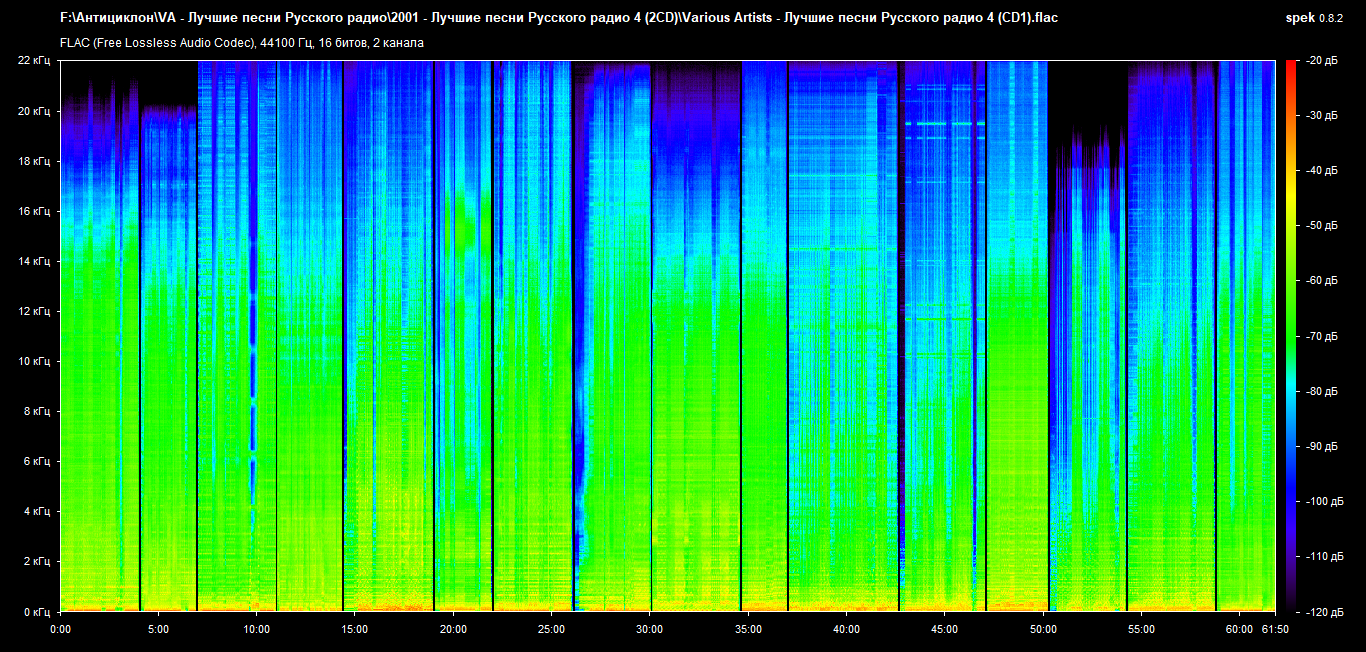
Task: Click the -80 дБ scale label
Action: tap(1321, 391)
